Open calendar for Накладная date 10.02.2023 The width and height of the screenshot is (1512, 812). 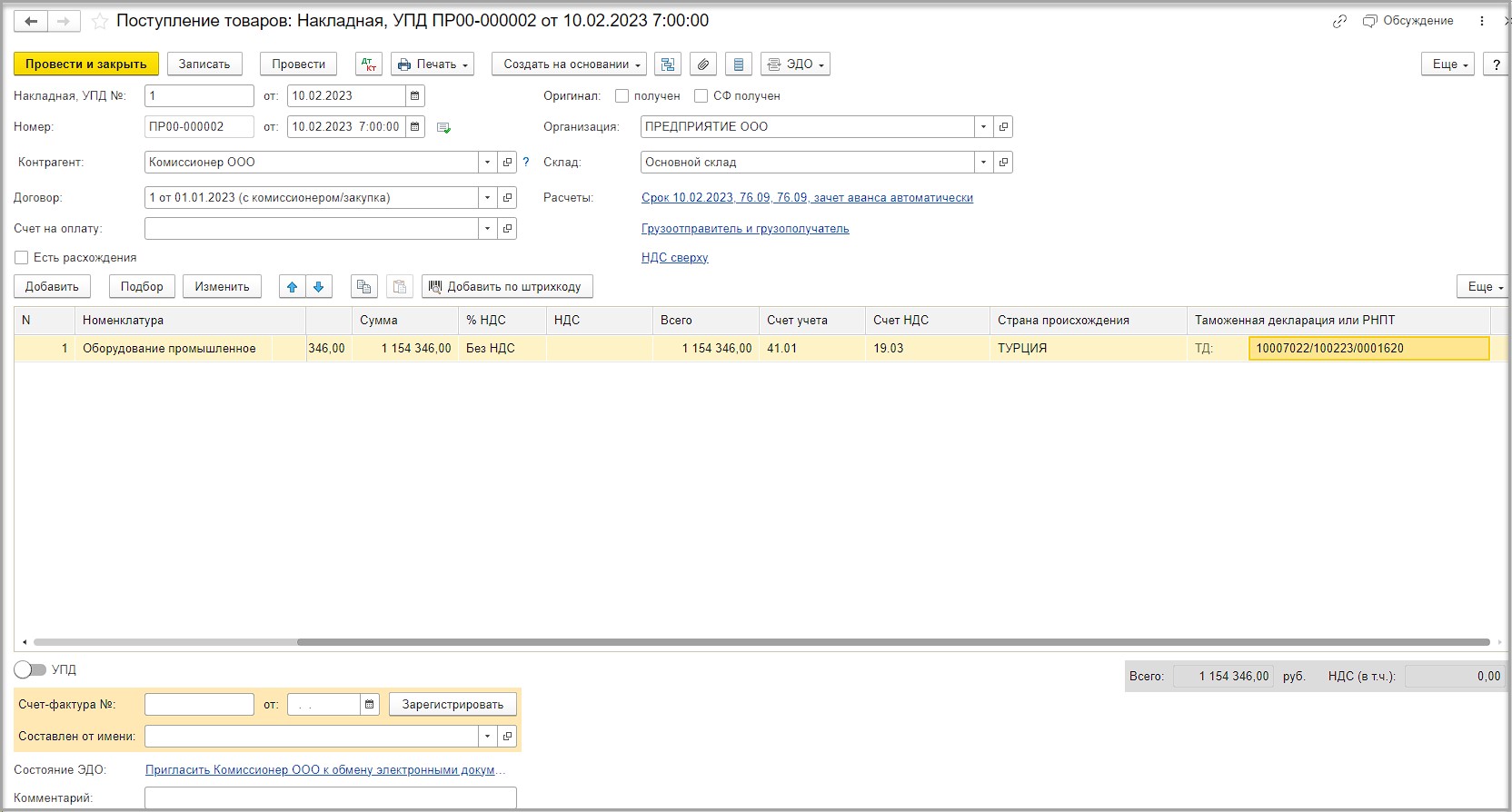414,95
